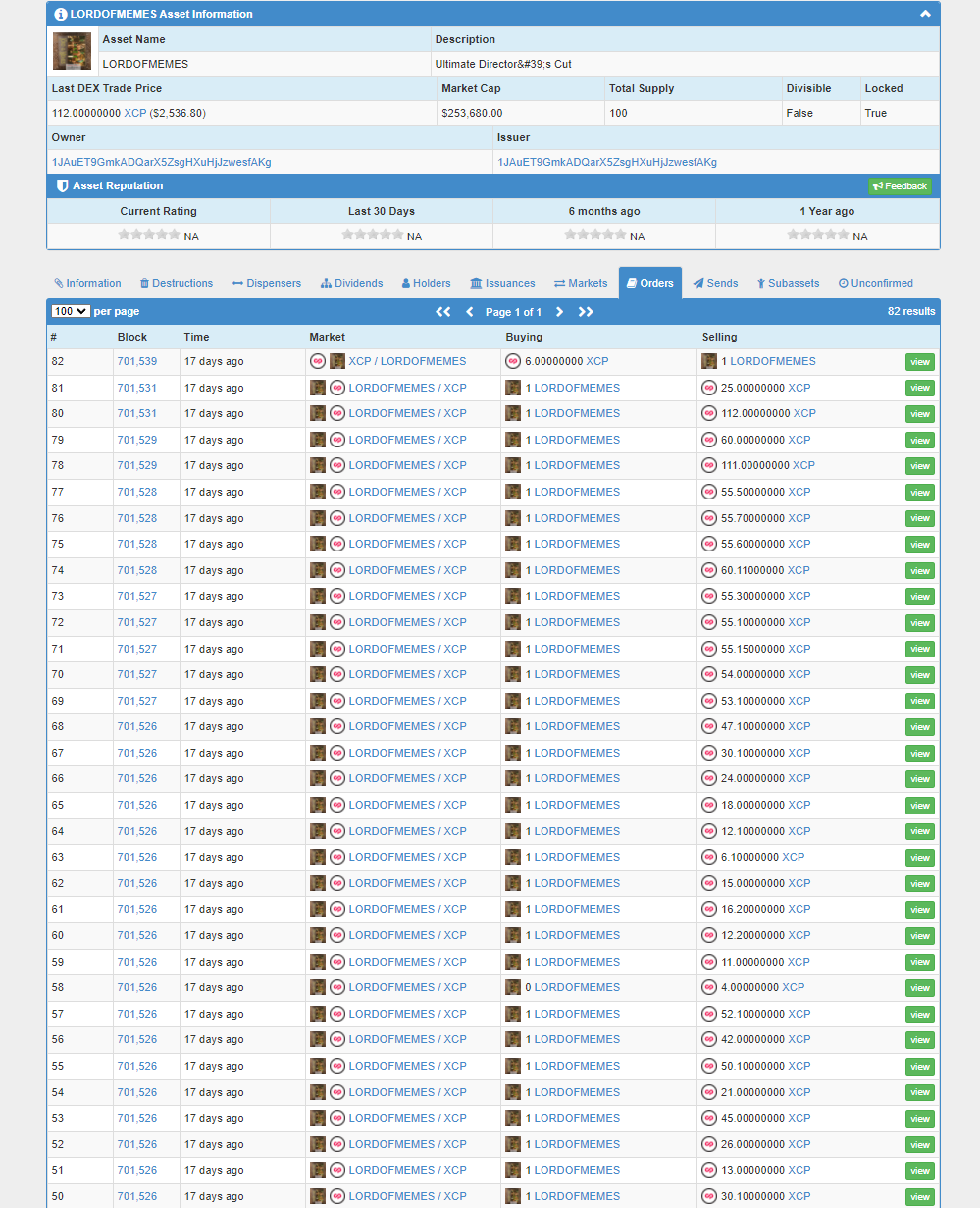
Task: Click view button for order 80
Action: pos(920,414)
